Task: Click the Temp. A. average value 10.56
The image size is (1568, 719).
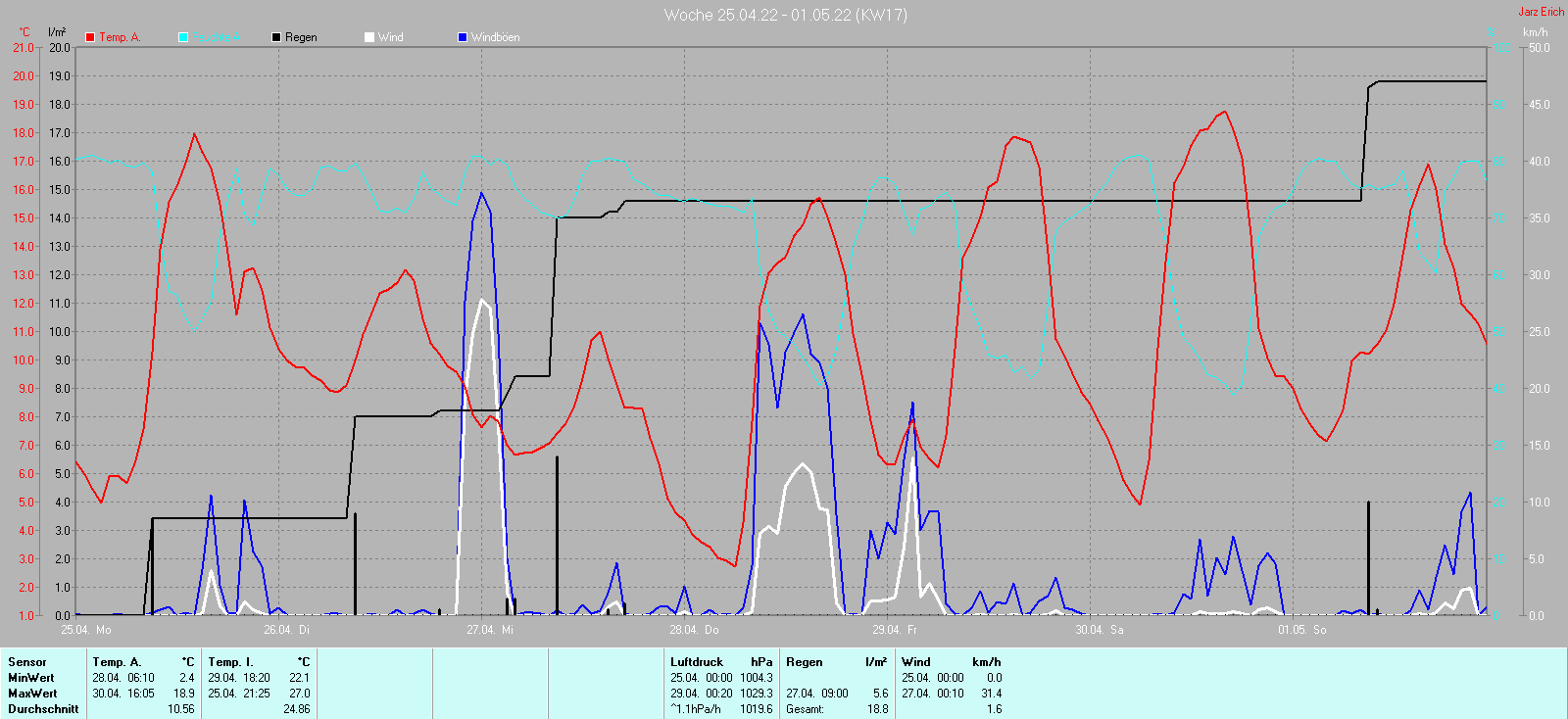Action: pyautogui.click(x=181, y=709)
